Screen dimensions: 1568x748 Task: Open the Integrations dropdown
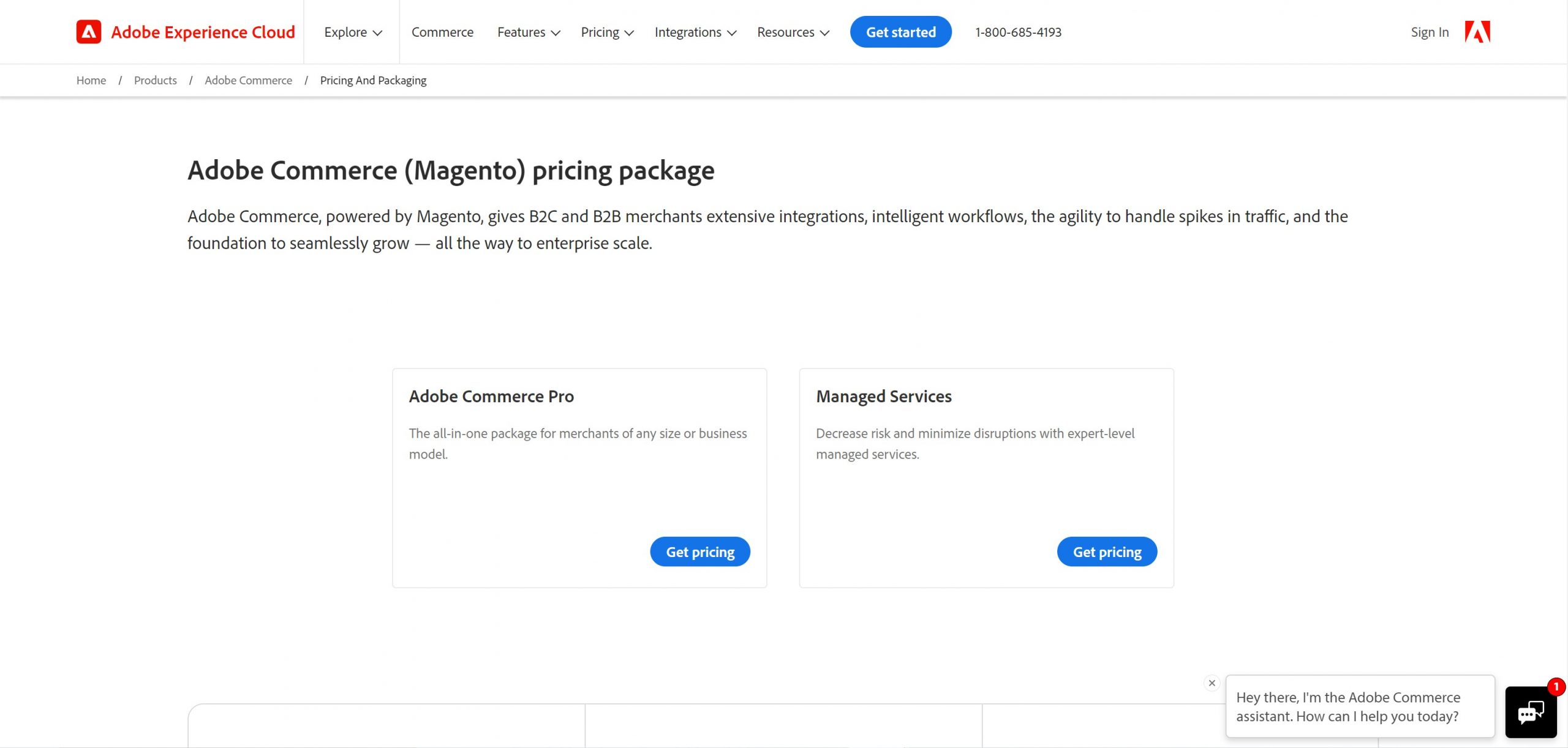(x=695, y=32)
